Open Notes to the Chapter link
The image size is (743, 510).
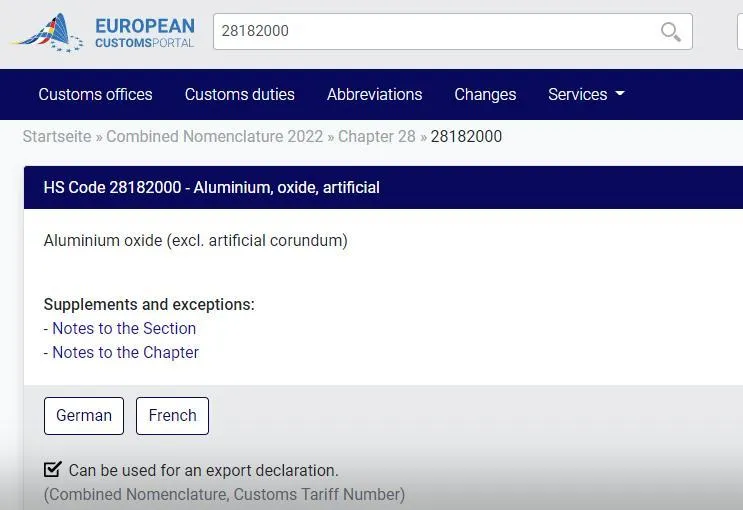pos(125,352)
